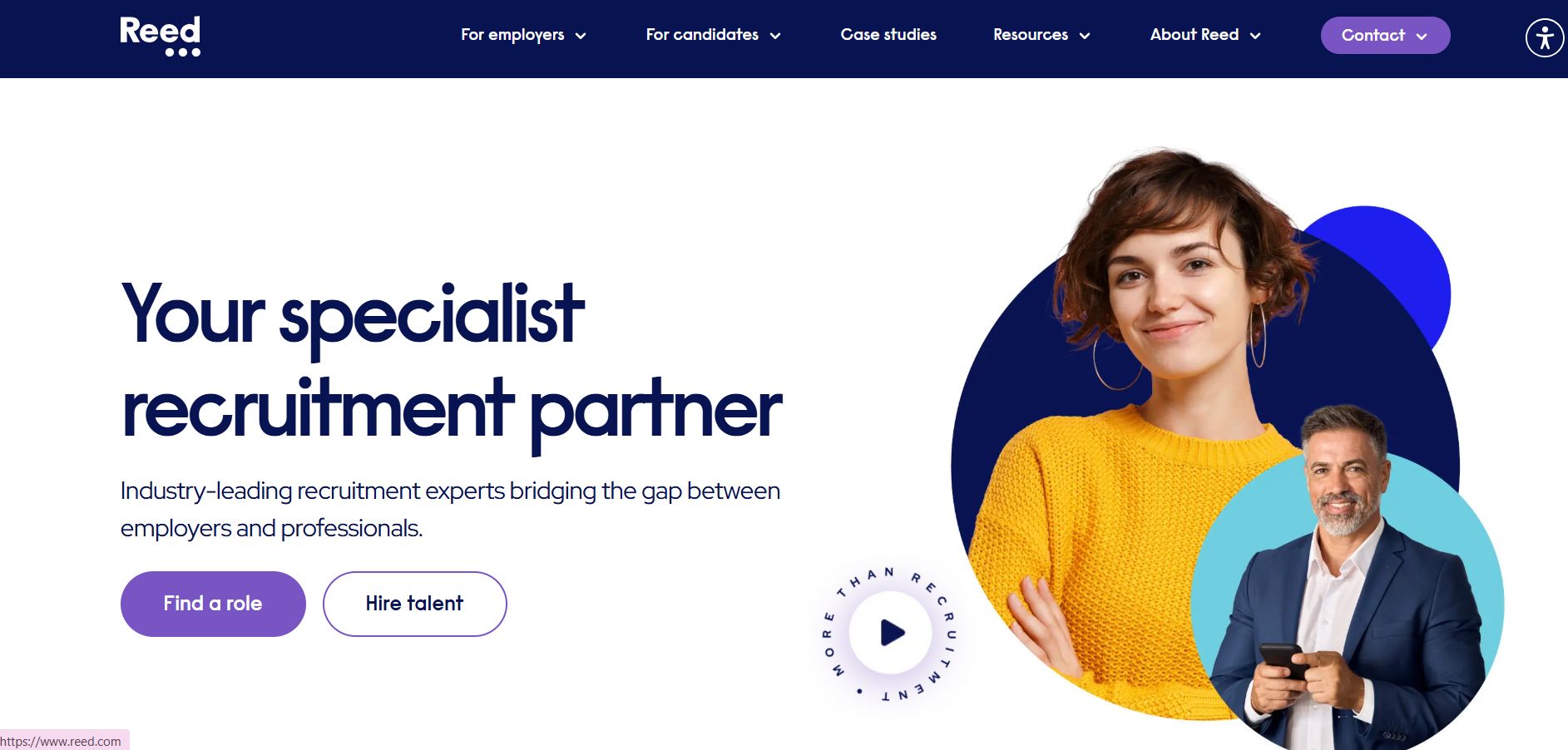Image resolution: width=1568 pixels, height=750 pixels.
Task: Expand the For employers chevron
Action: coord(581,36)
